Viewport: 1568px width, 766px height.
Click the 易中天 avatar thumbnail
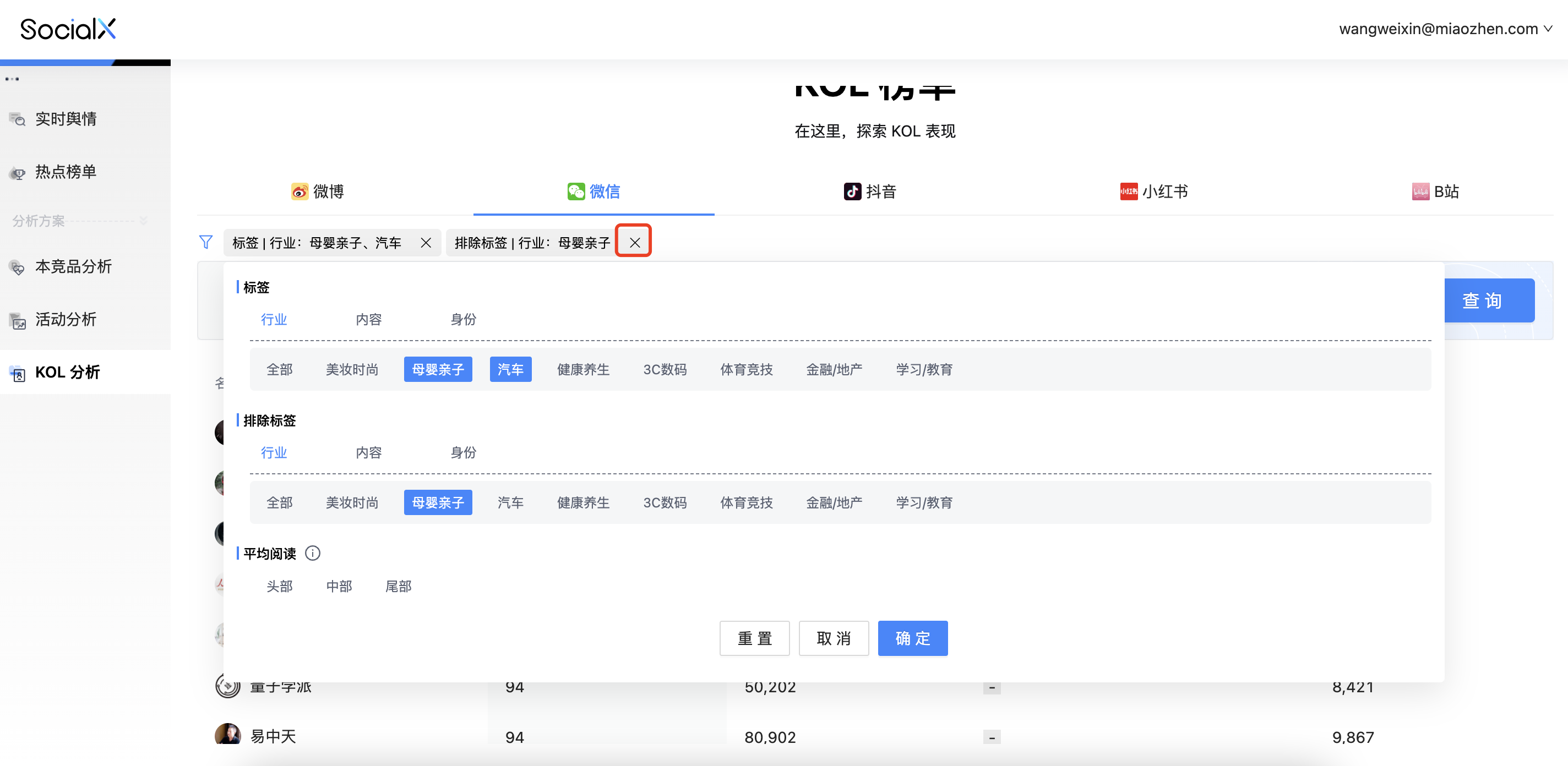click(227, 734)
